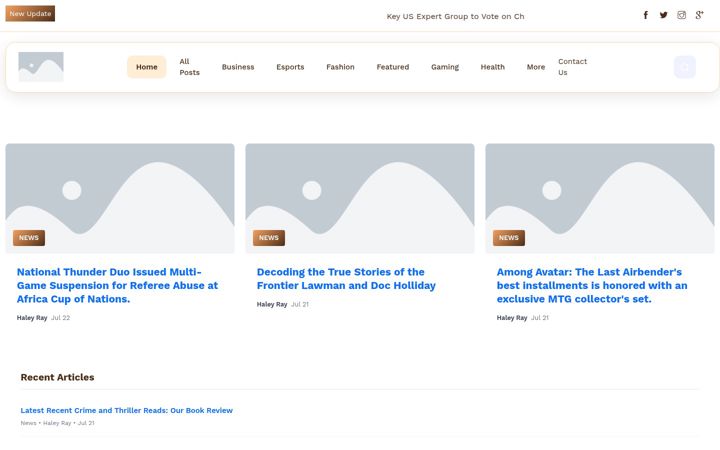Open the Twitter social icon
Image resolution: width=720 pixels, height=450 pixels.
[664, 15]
